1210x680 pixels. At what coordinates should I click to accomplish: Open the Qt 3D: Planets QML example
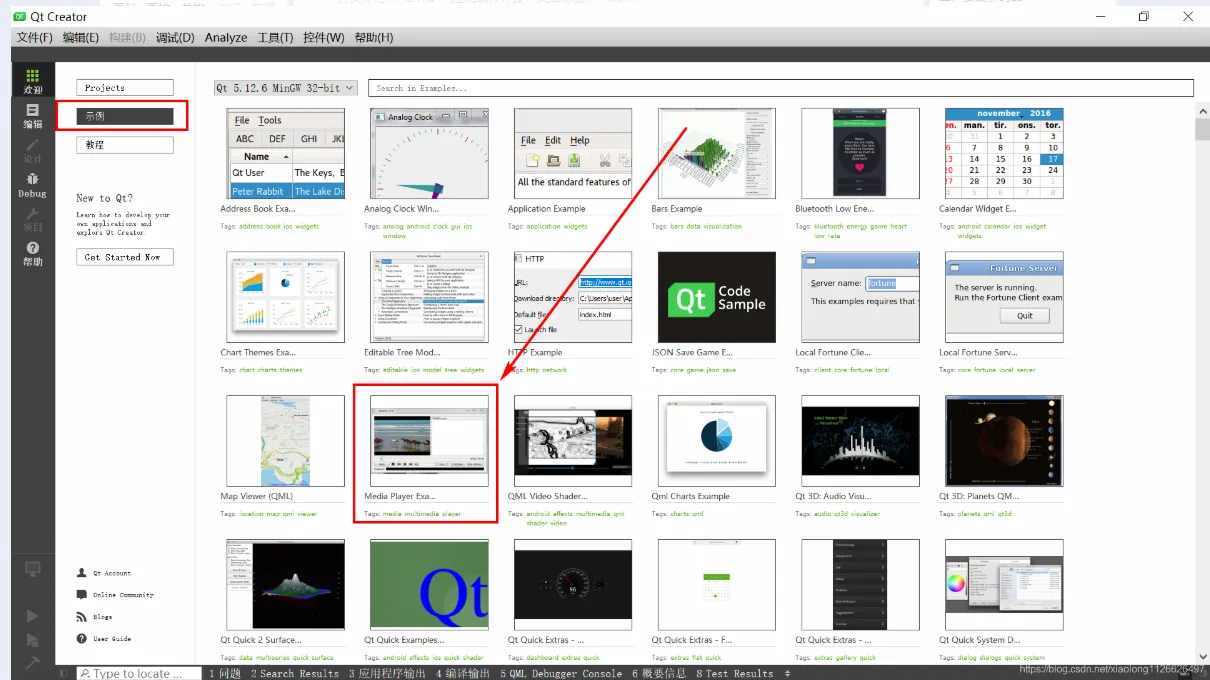pos(1004,441)
